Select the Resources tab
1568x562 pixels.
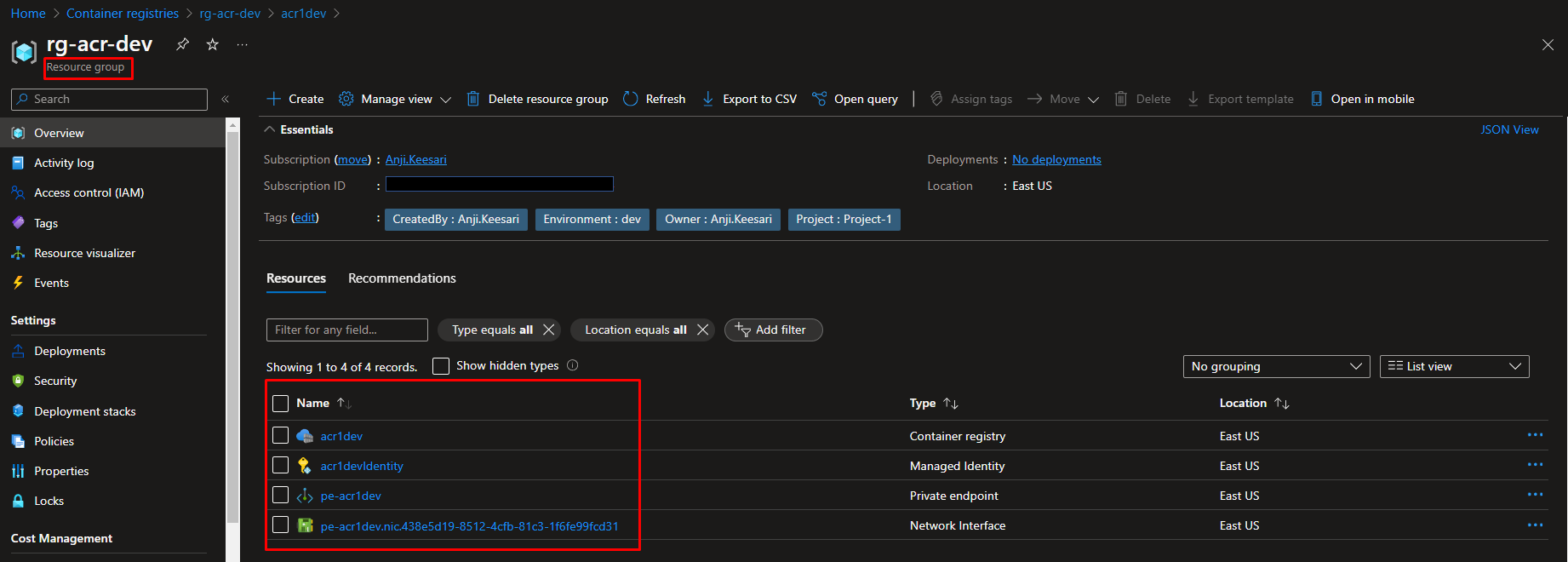pyautogui.click(x=296, y=278)
